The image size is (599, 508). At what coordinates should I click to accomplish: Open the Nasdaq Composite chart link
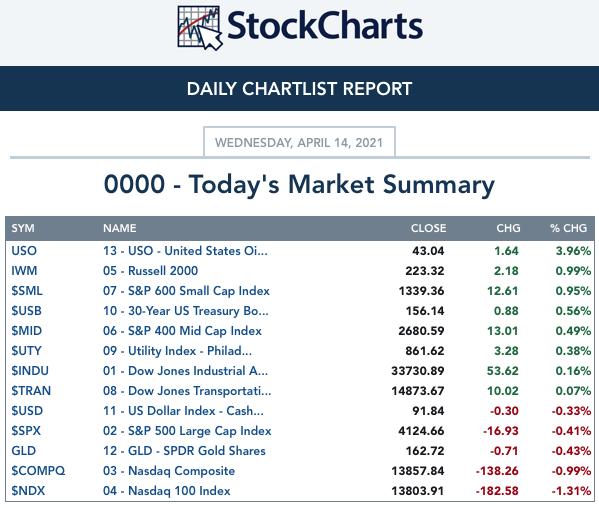click(x=169, y=471)
